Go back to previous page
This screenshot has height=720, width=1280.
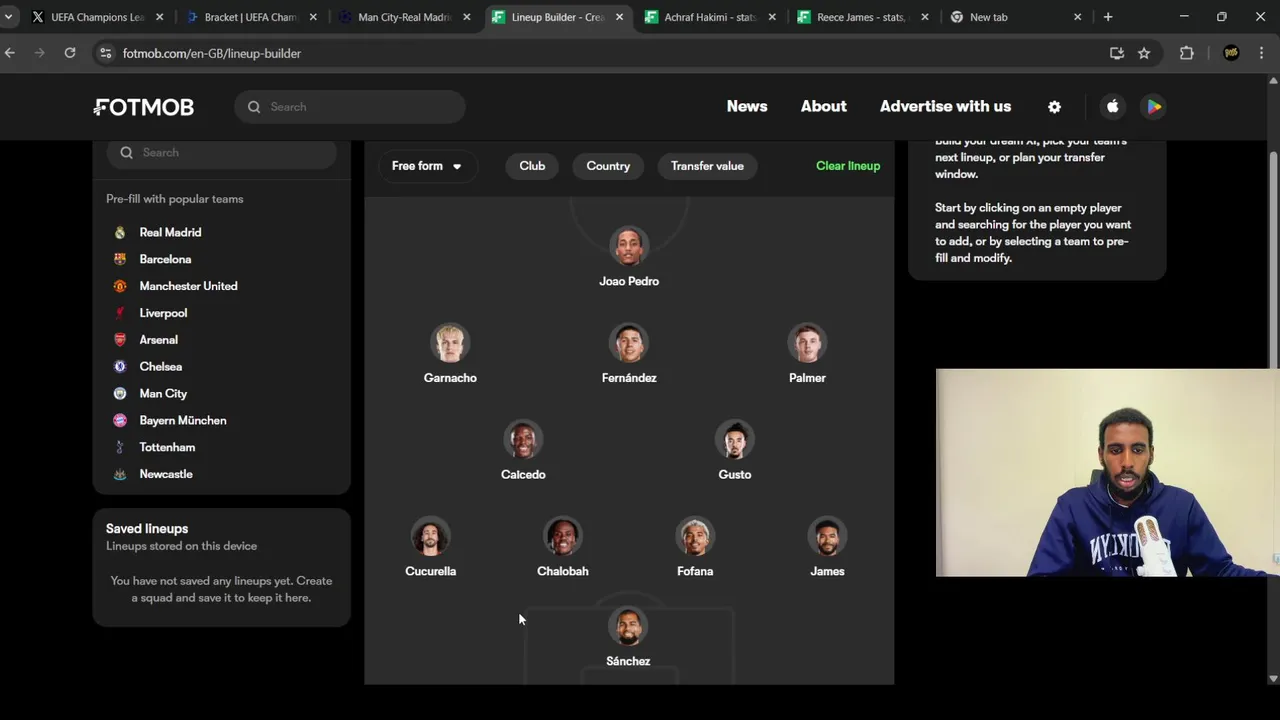click(10, 53)
